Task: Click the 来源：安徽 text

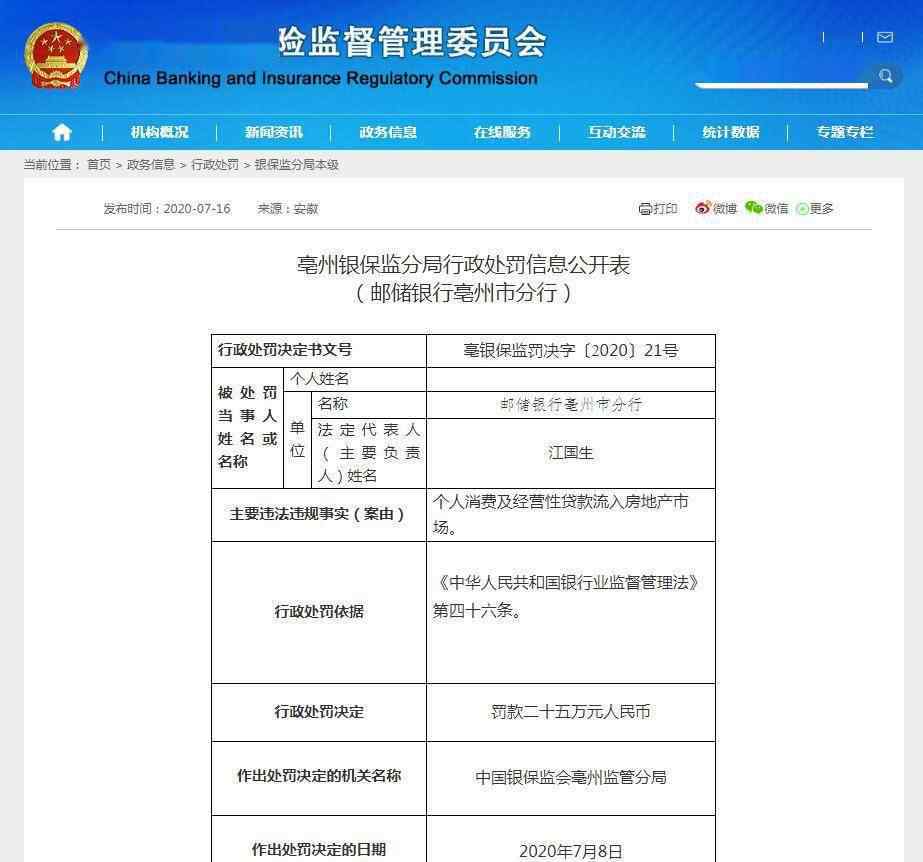Action: pyautogui.click(x=288, y=208)
